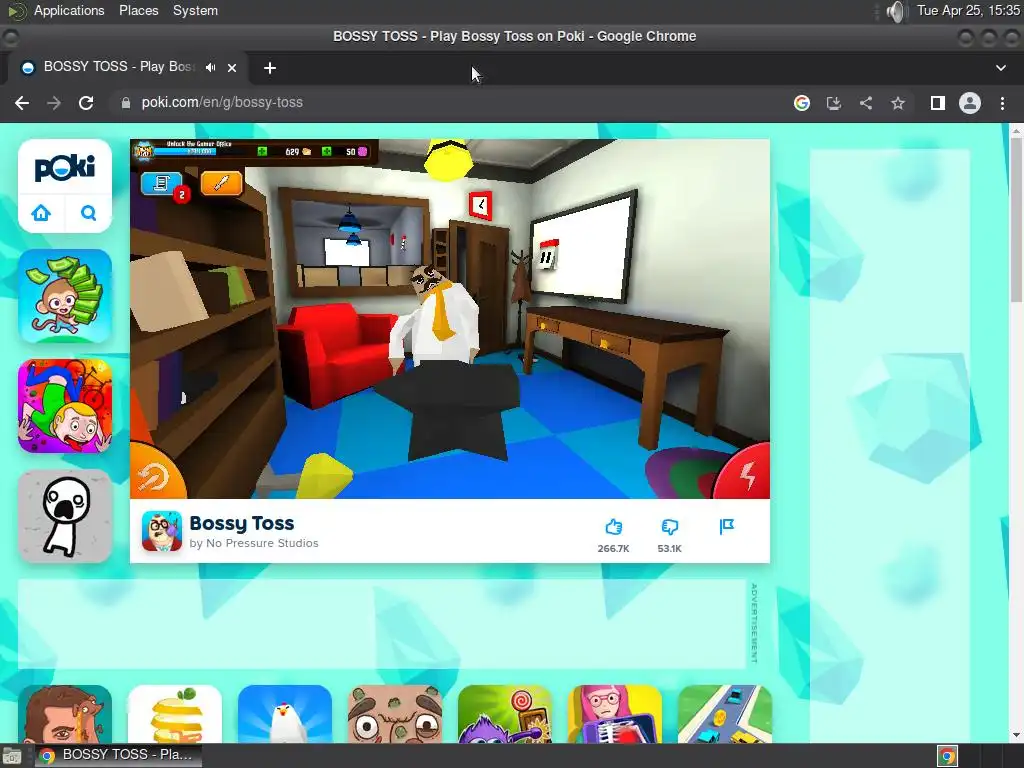The image size is (1024, 768).
Task: Open the white chicken game thumbnail
Action: [x=285, y=714]
